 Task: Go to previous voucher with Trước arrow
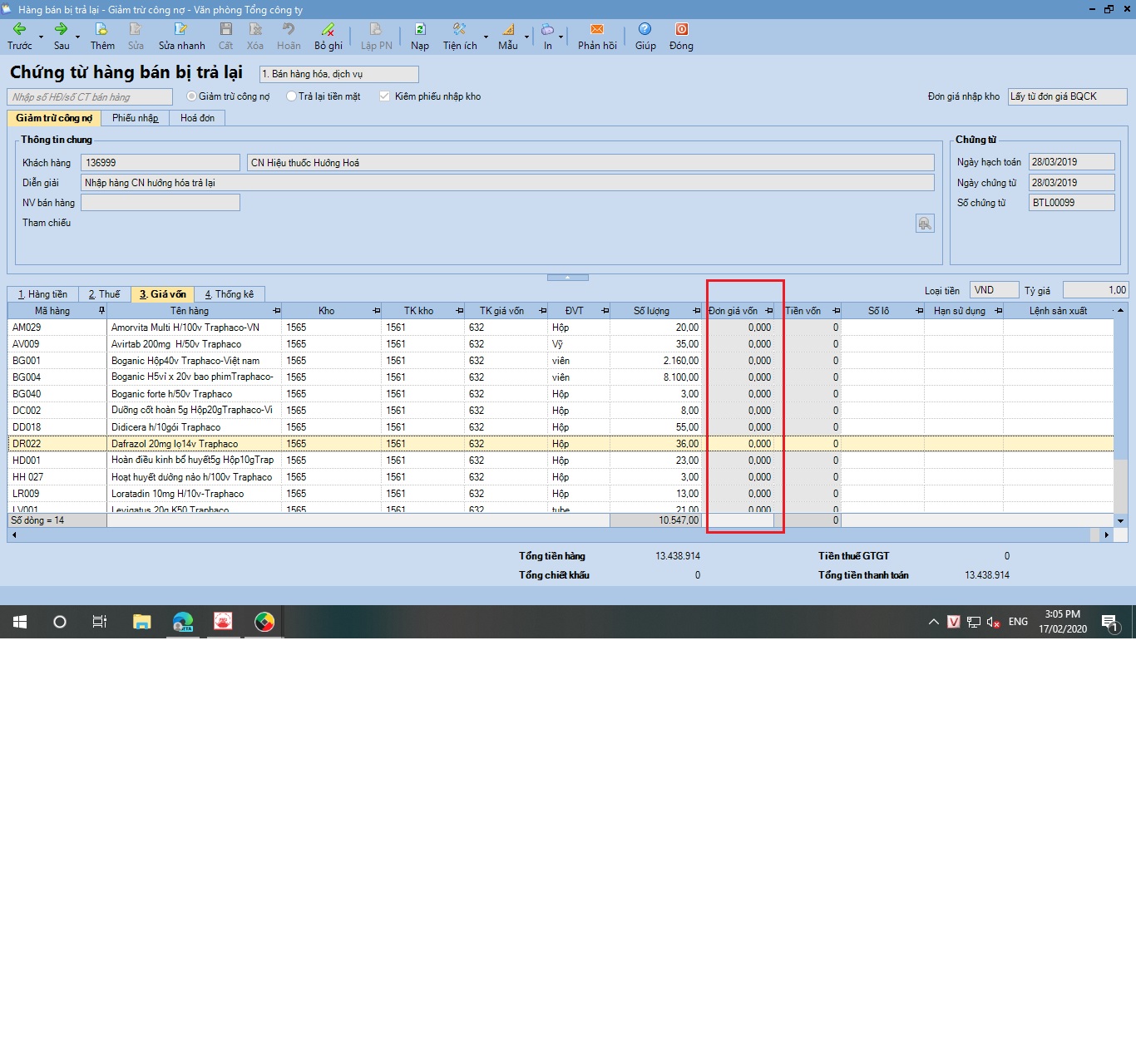[19, 30]
